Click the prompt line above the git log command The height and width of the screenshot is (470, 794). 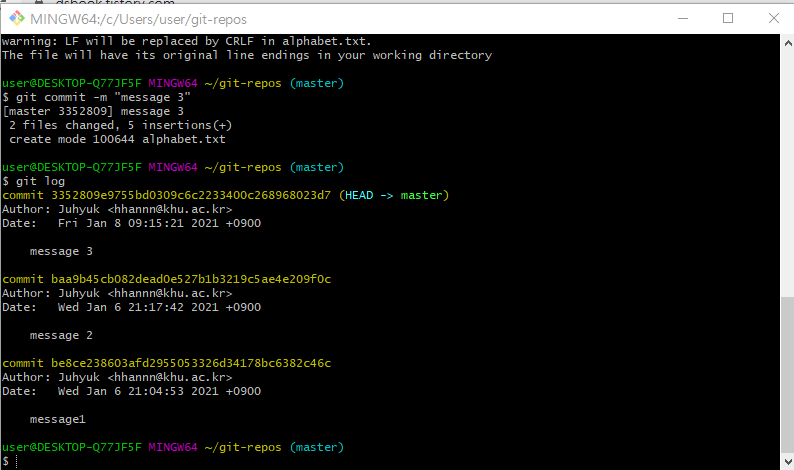pyautogui.click(x=173, y=167)
